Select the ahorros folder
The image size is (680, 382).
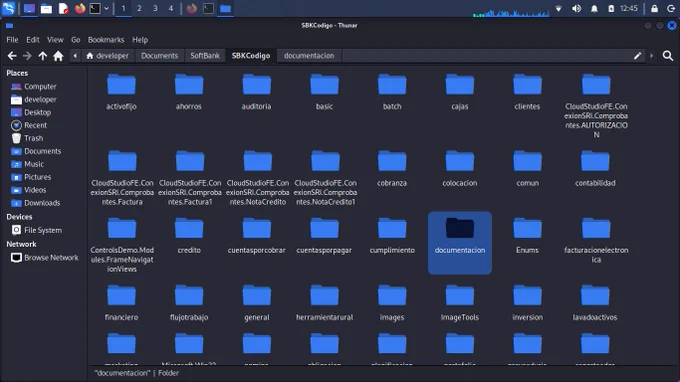pyautogui.click(x=189, y=92)
